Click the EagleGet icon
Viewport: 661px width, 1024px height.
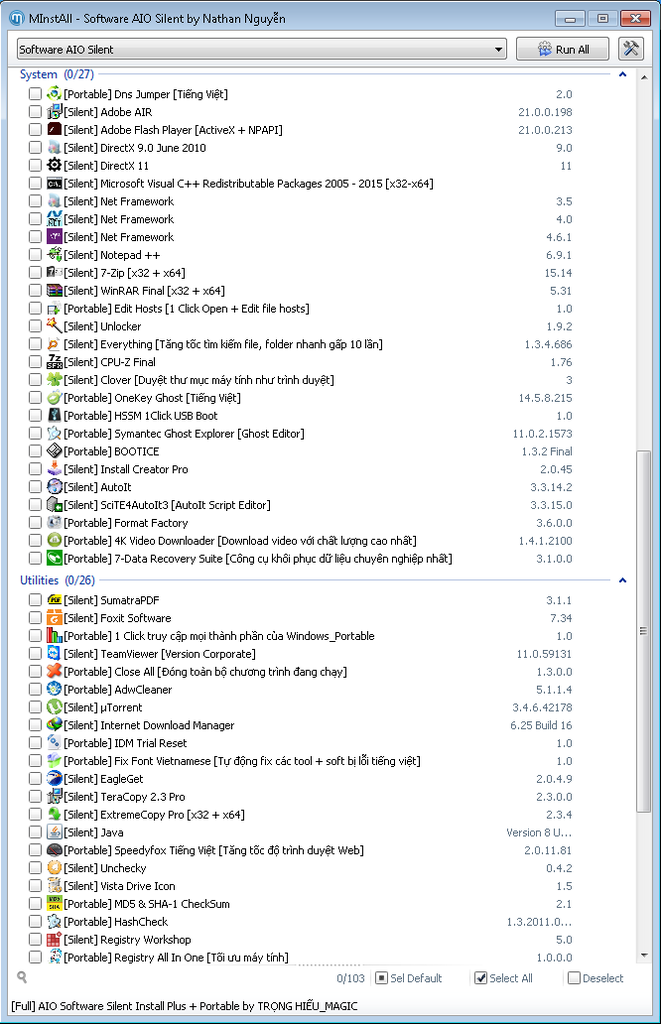point(54,778)
